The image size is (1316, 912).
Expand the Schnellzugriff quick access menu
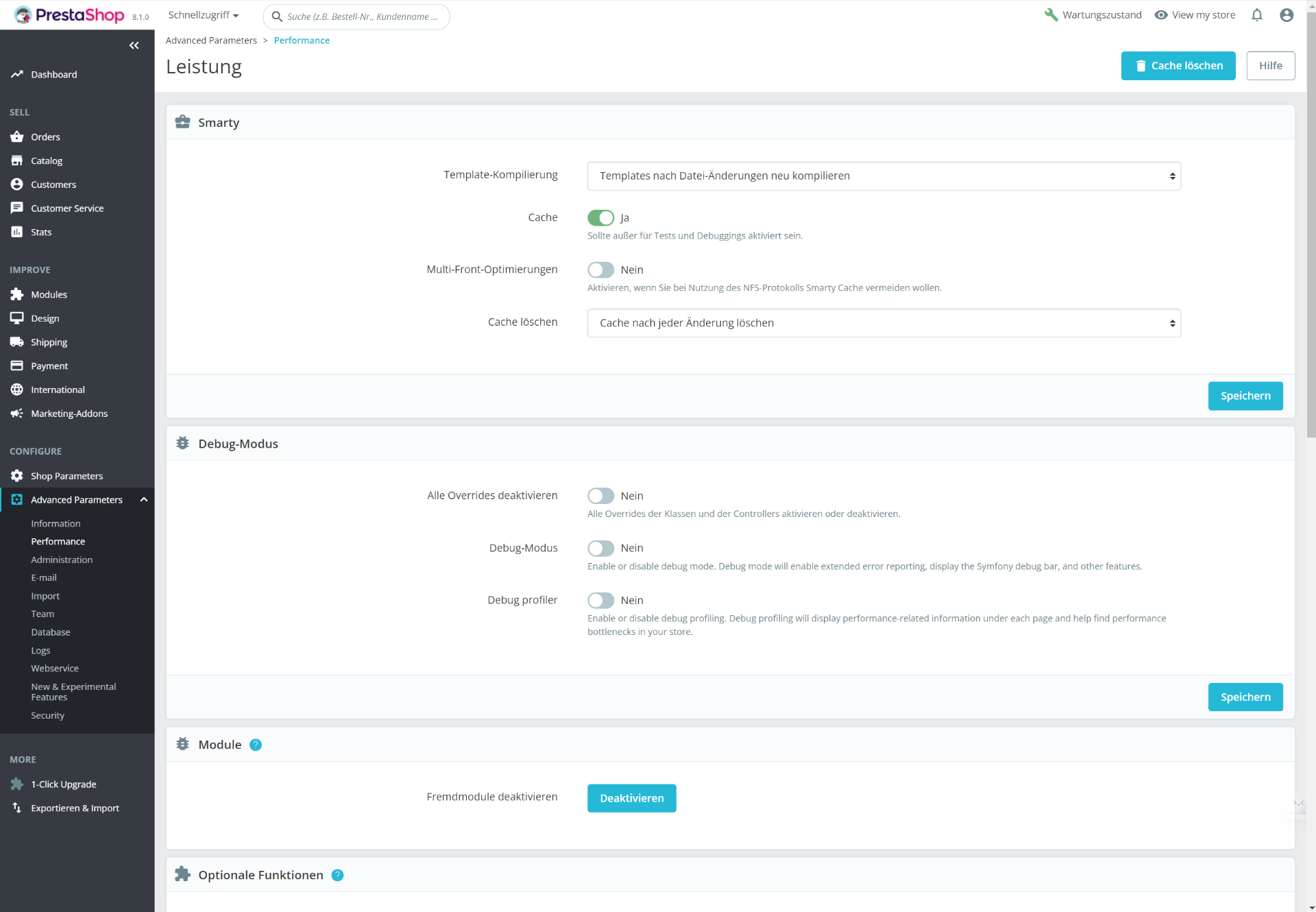204,15
